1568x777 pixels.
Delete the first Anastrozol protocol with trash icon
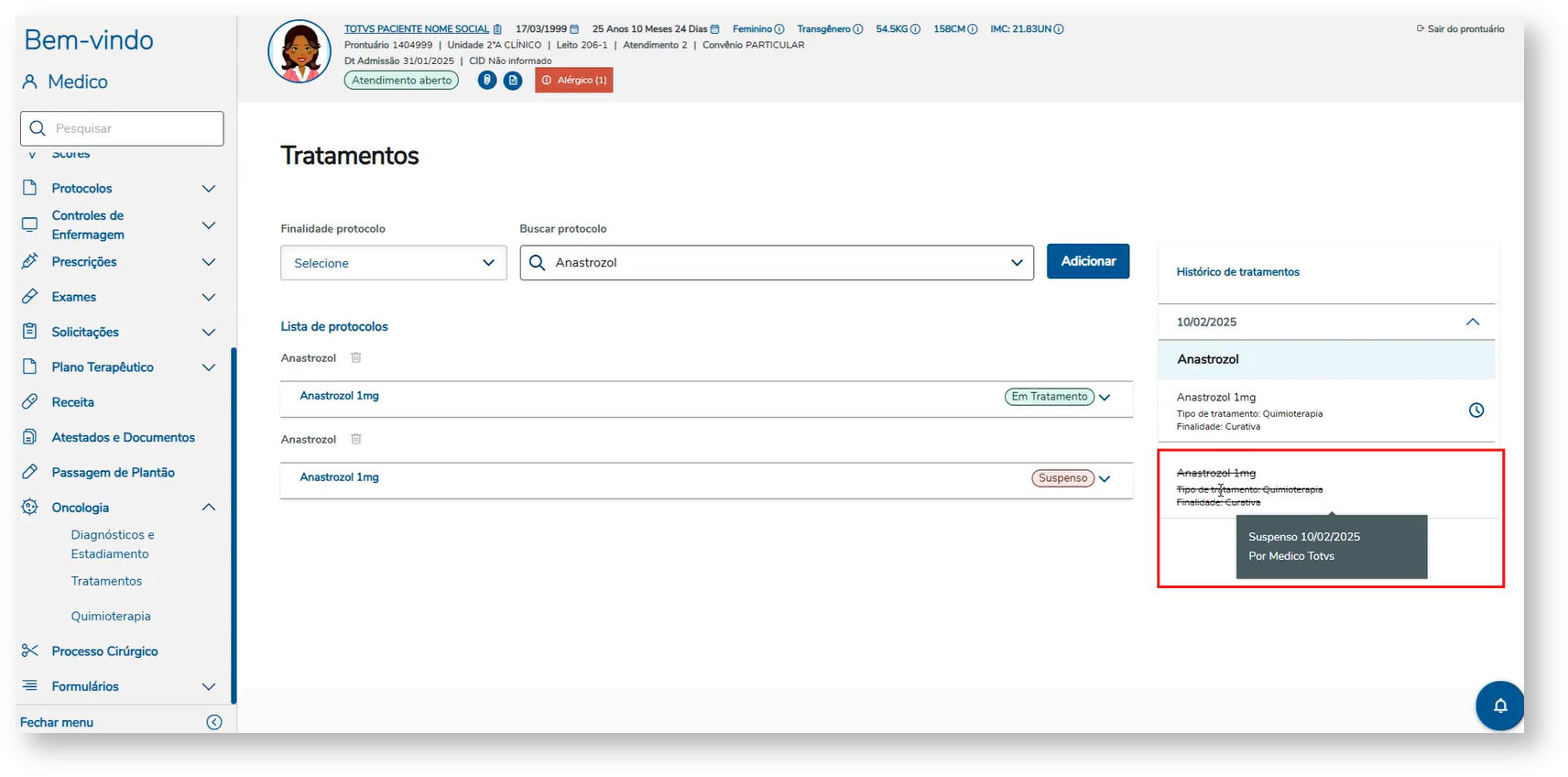coord(356,358)
